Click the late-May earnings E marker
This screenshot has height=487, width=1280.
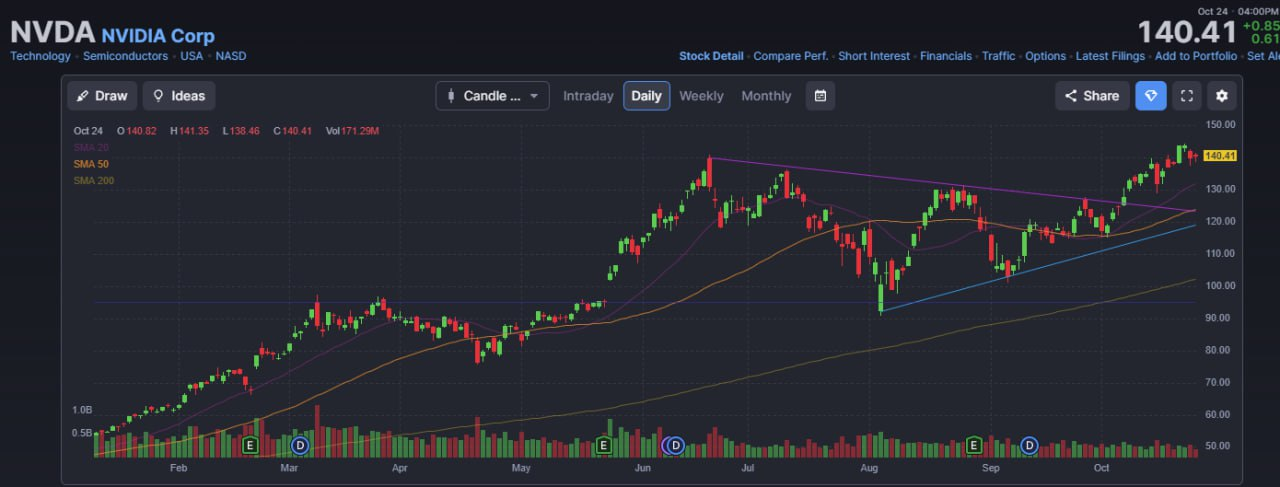tap(604, 444)
